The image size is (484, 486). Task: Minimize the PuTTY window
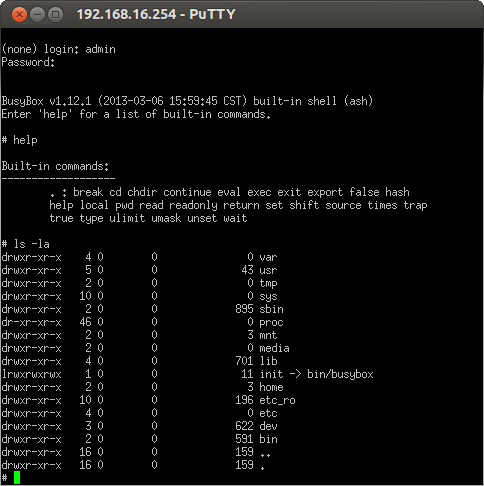click(37, 15)
